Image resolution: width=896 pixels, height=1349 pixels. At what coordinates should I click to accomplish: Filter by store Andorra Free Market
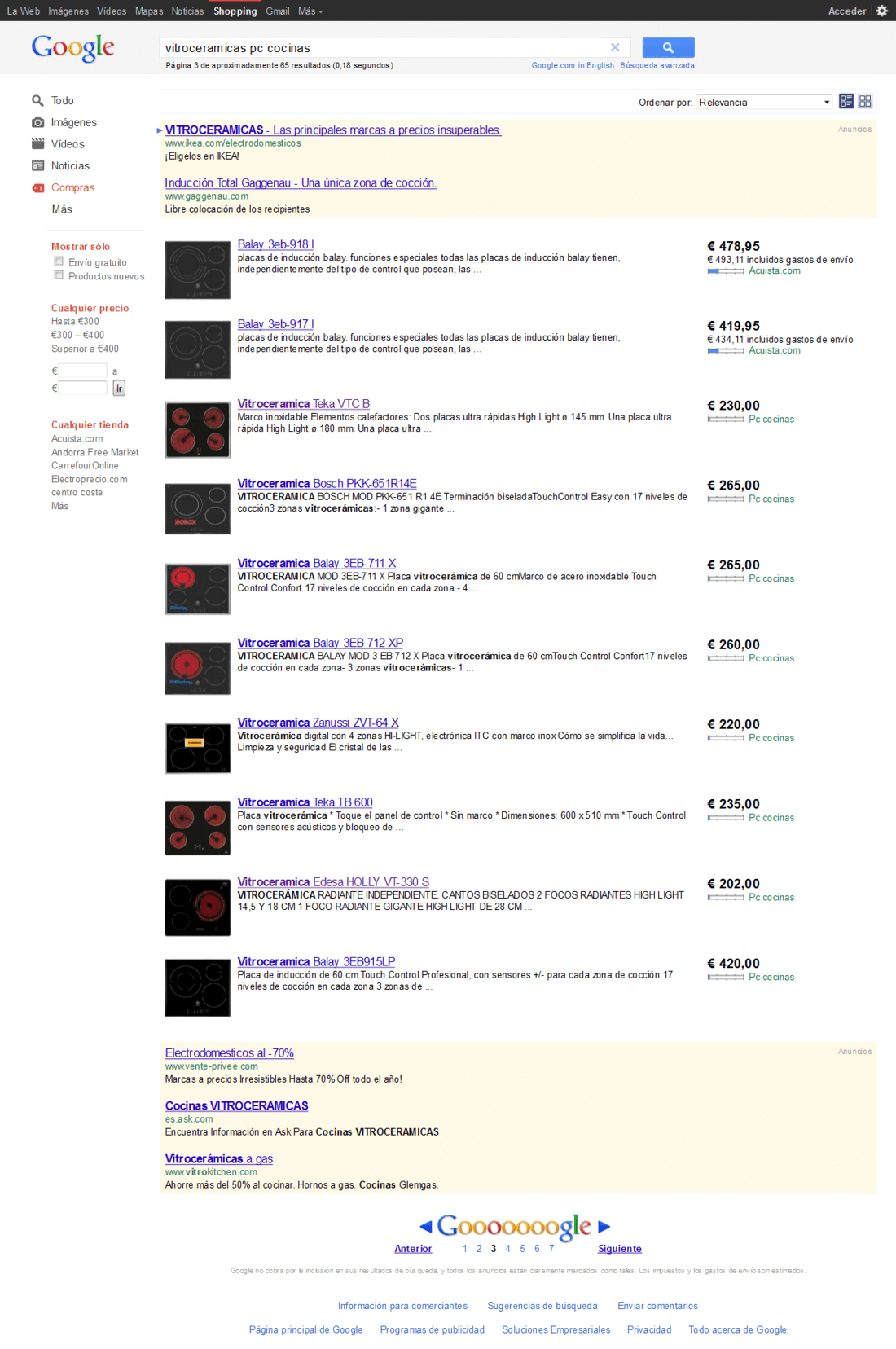(x=94, y=452)
